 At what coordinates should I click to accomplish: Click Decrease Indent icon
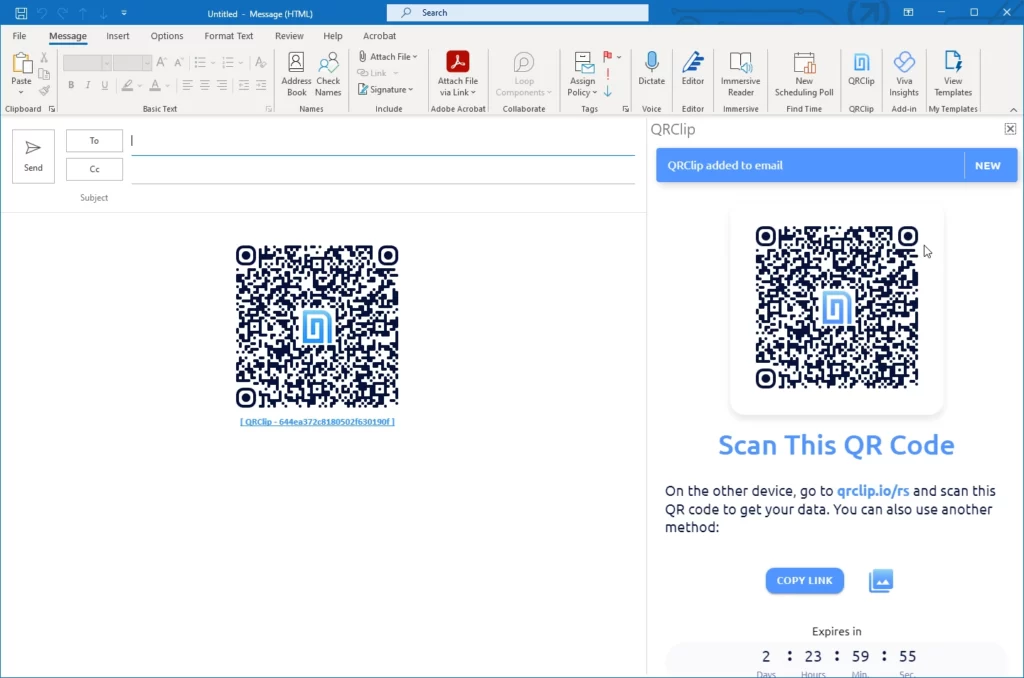244,85
